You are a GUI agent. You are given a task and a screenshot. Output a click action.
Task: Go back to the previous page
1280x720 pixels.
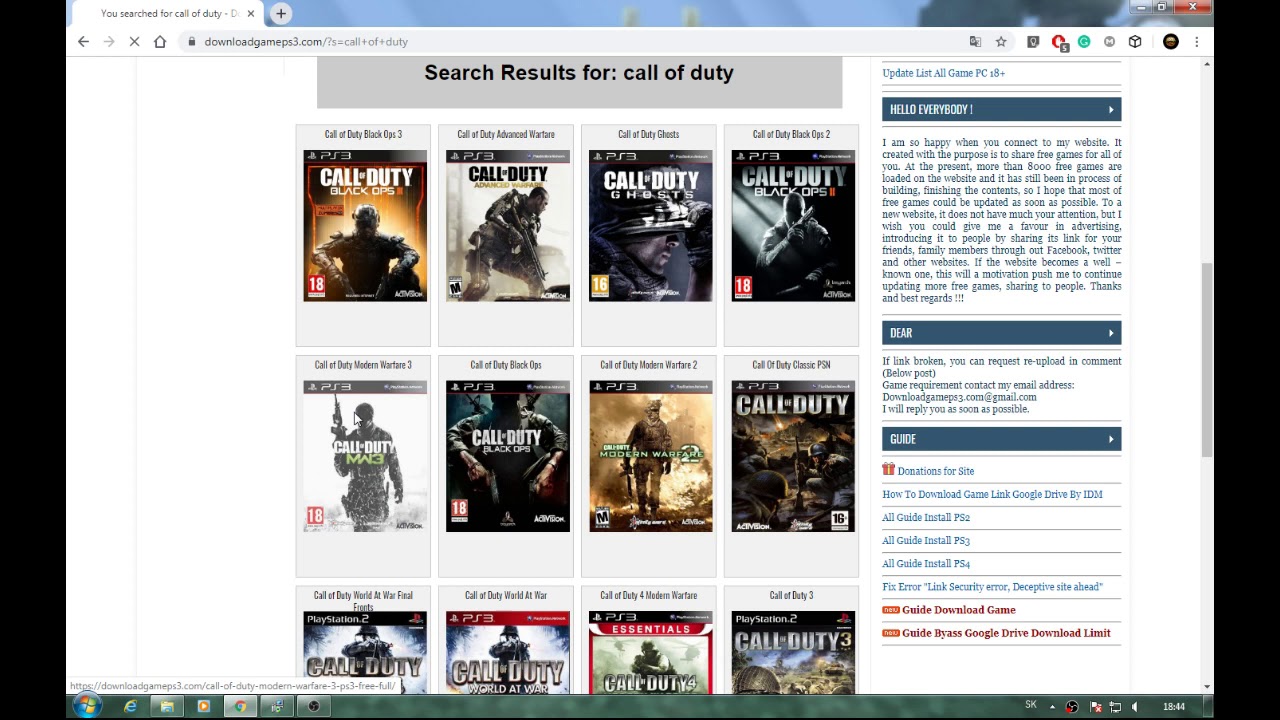tap(84, 42)
